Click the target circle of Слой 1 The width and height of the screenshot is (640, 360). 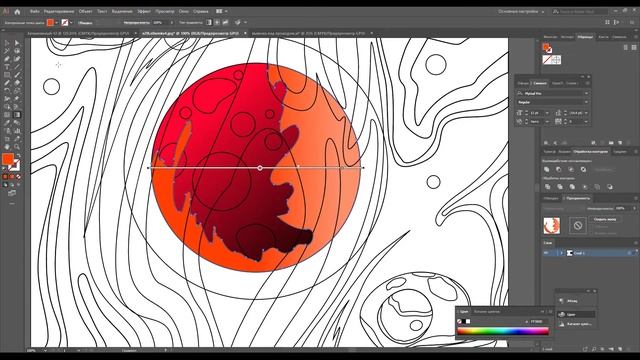click(x=629, y=253)
